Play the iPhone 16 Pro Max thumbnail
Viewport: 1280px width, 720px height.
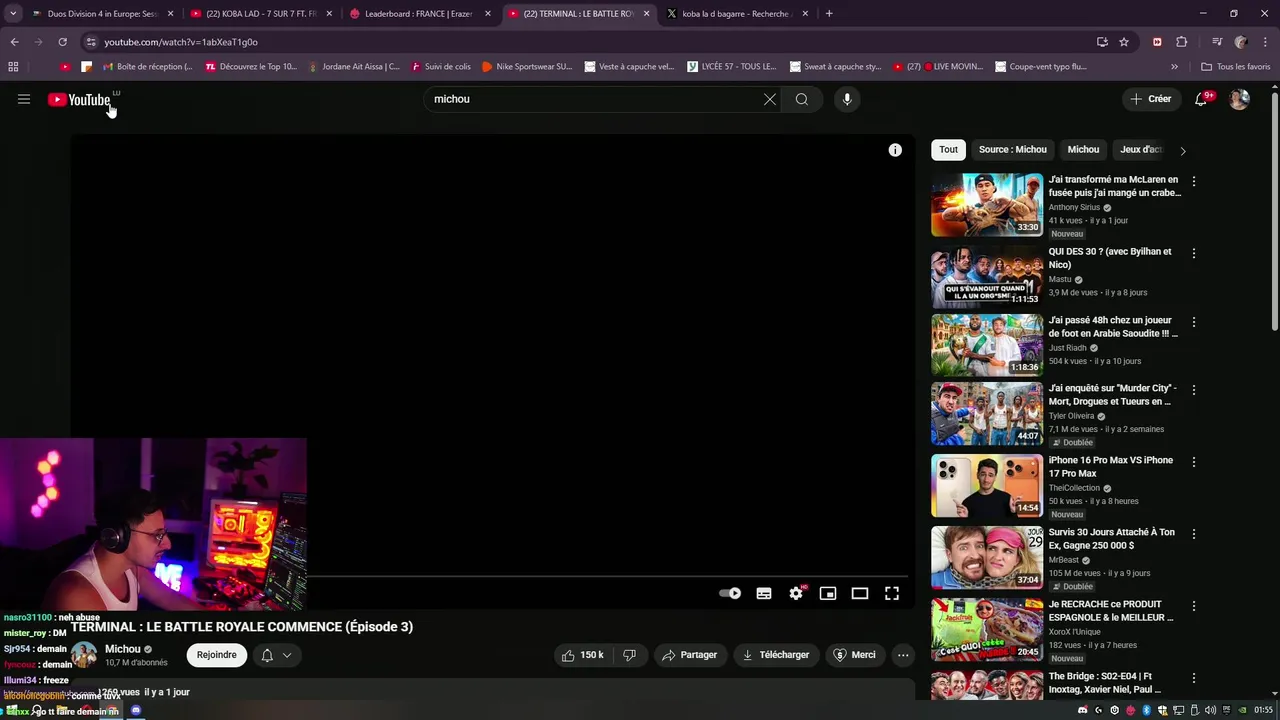pos(987,486)
